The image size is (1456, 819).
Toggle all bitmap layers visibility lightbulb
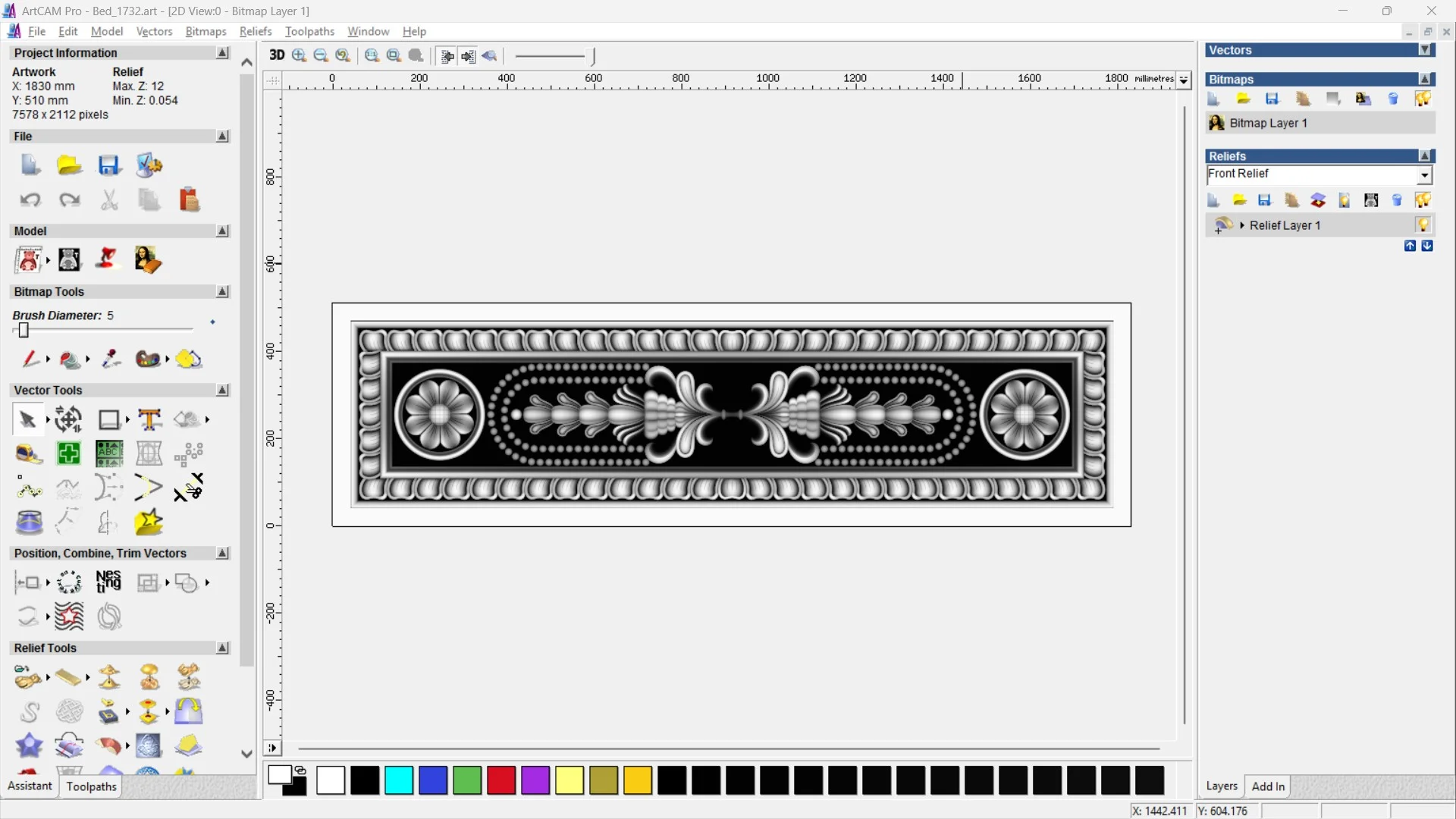click(1423, 99)
